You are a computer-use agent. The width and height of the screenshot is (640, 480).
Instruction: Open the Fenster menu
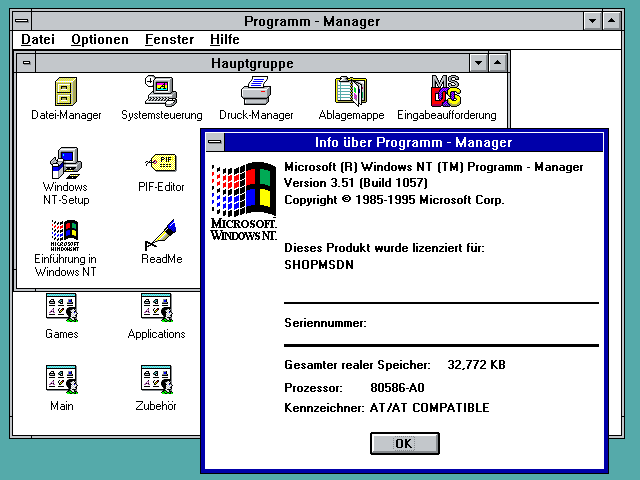(x=169, y=39)
